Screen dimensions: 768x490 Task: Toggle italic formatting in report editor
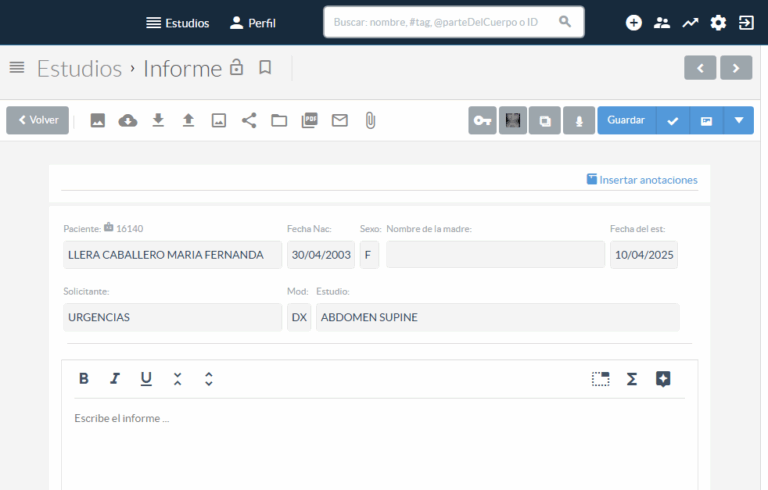click(x=115, y=379)
